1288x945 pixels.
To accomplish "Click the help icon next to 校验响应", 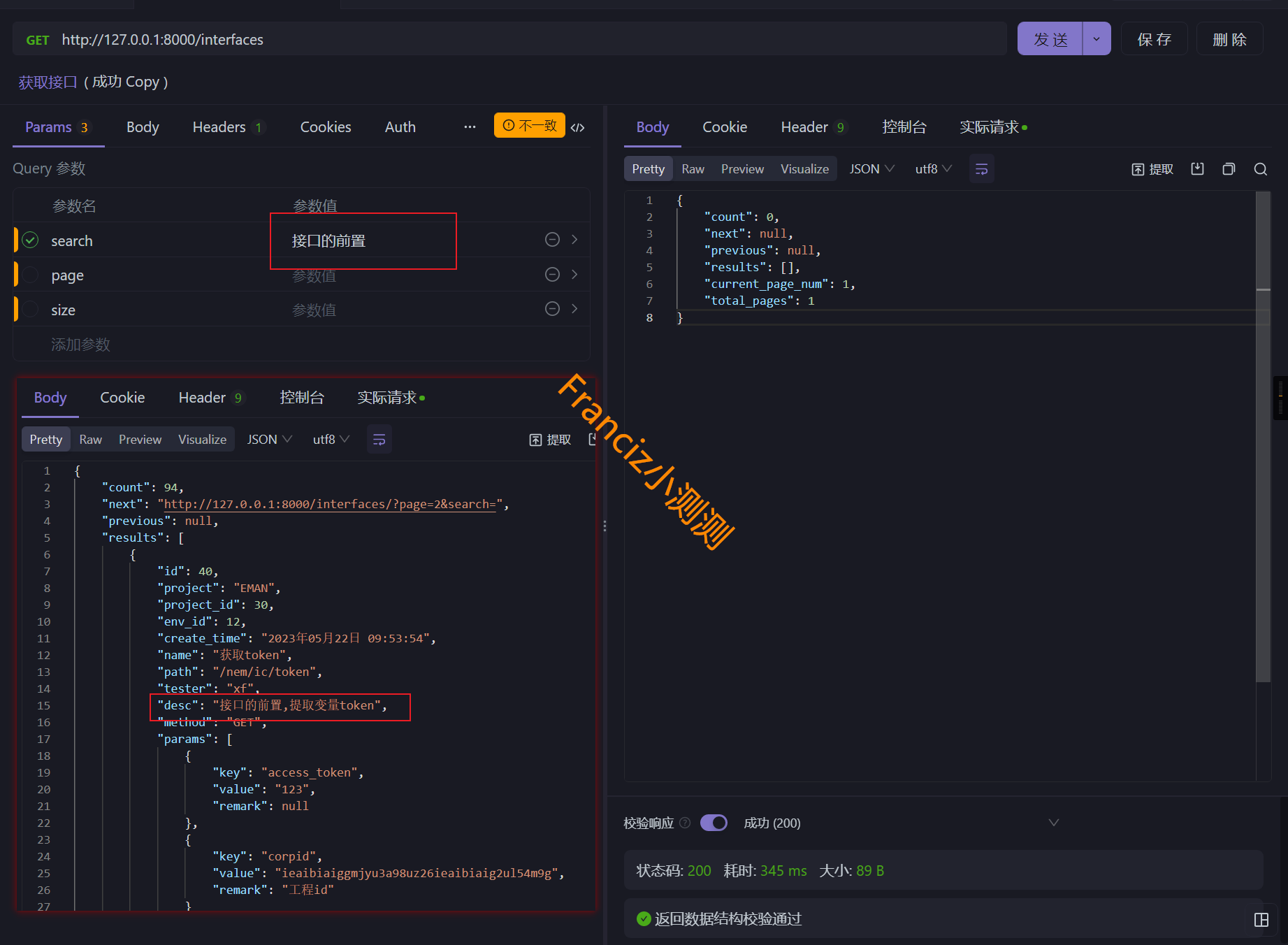I will (x=685, y=823).
